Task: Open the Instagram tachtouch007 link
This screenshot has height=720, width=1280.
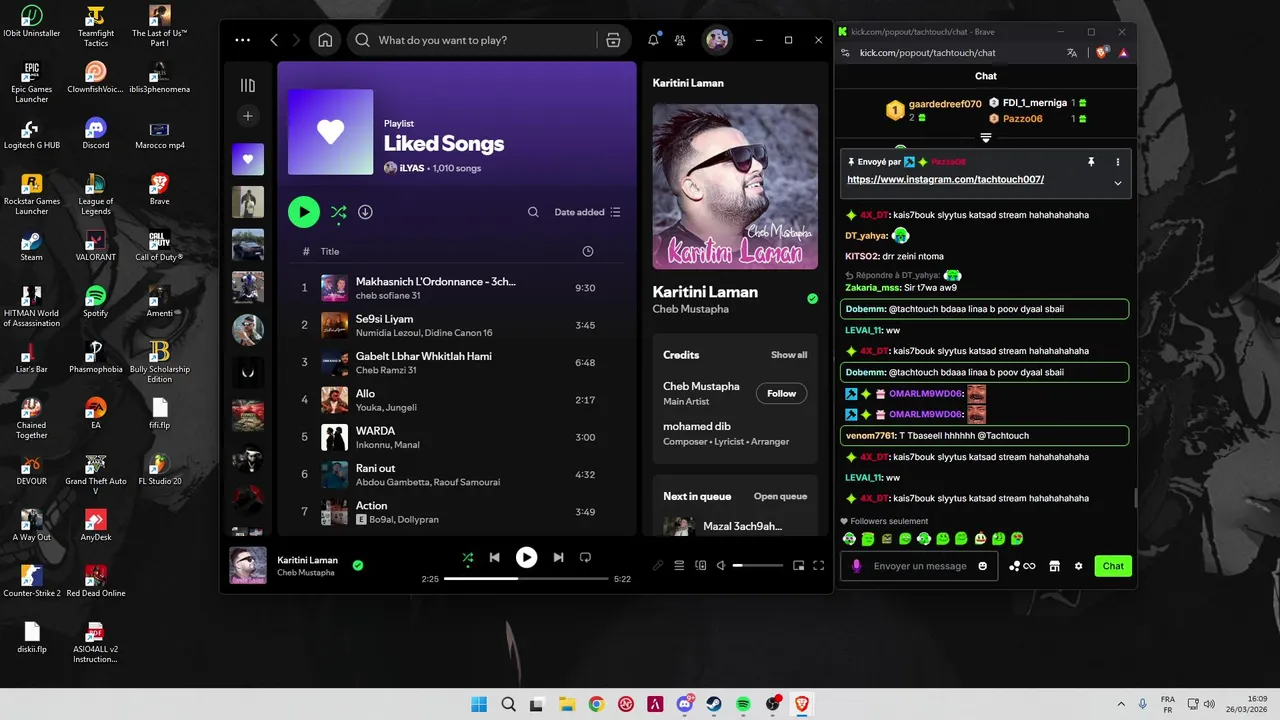Action: (945, 179)
